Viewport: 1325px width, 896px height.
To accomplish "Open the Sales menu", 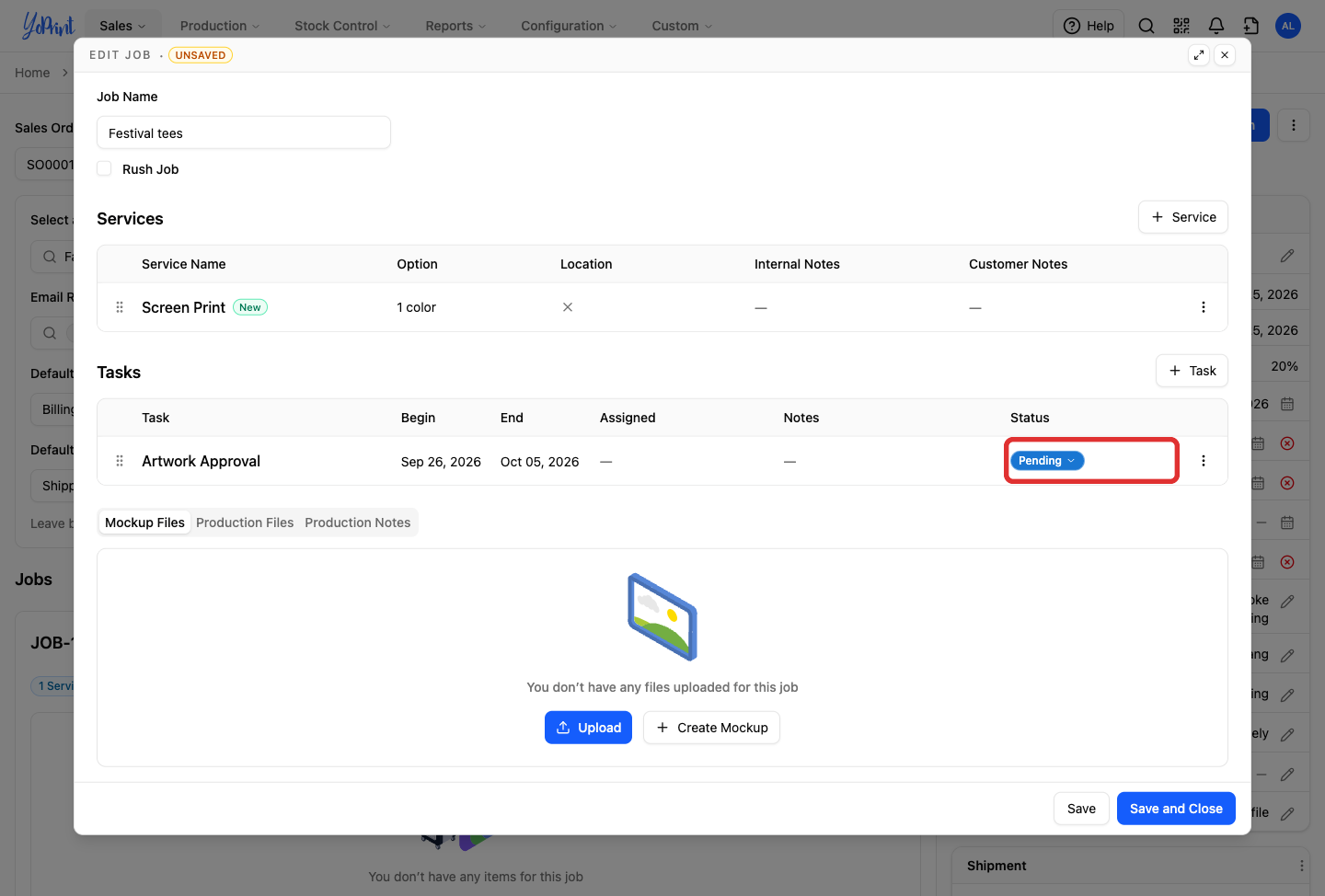I will (123, 26).
